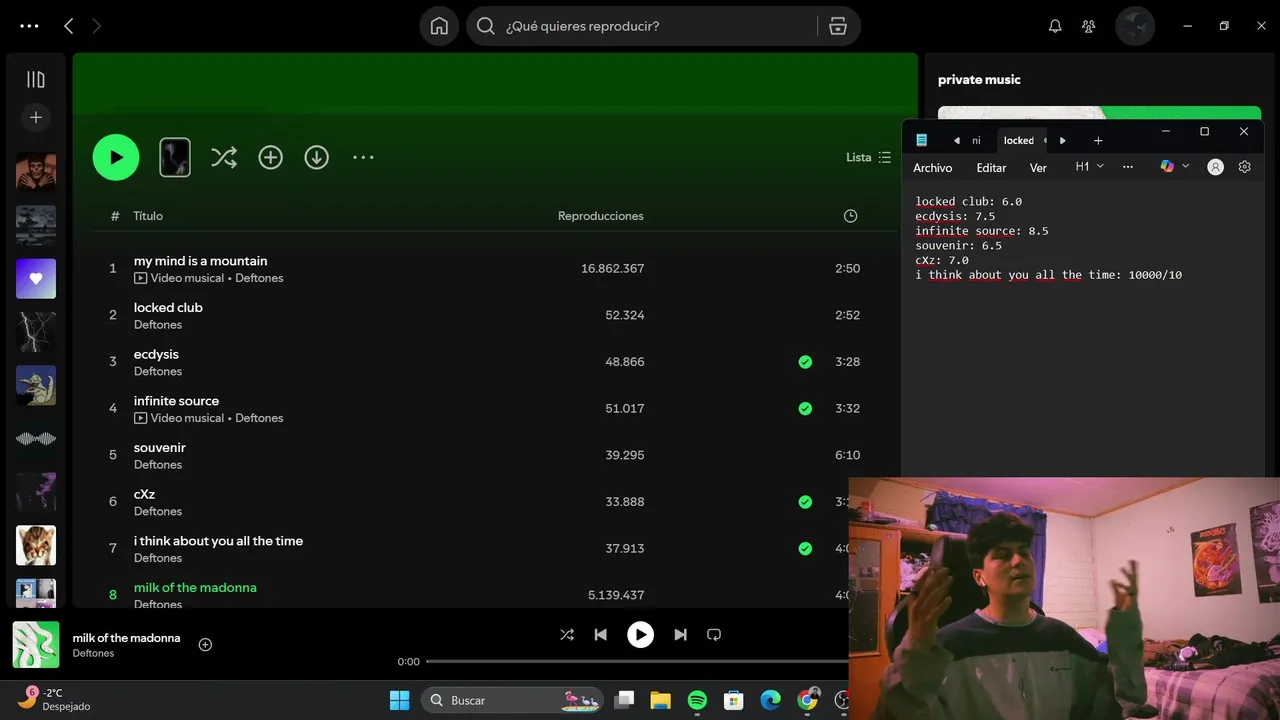
Task: Open more options for the album
Action: coord(363,157)
